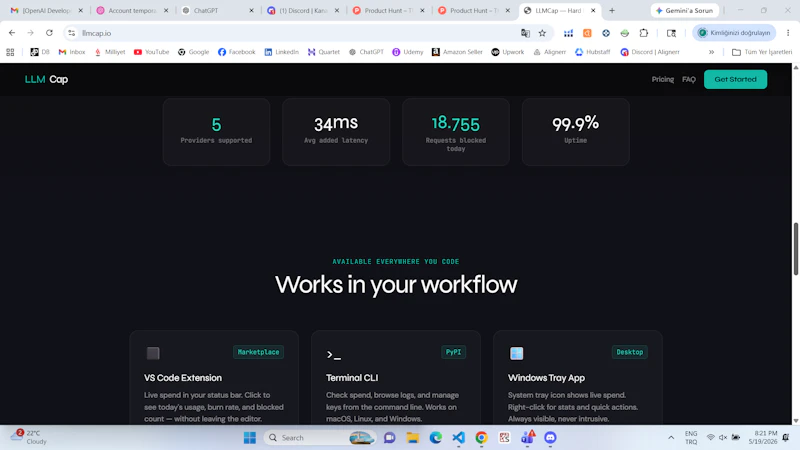Click the LLM Cap logo
800x450 pixels.
[x=46, y=79]
